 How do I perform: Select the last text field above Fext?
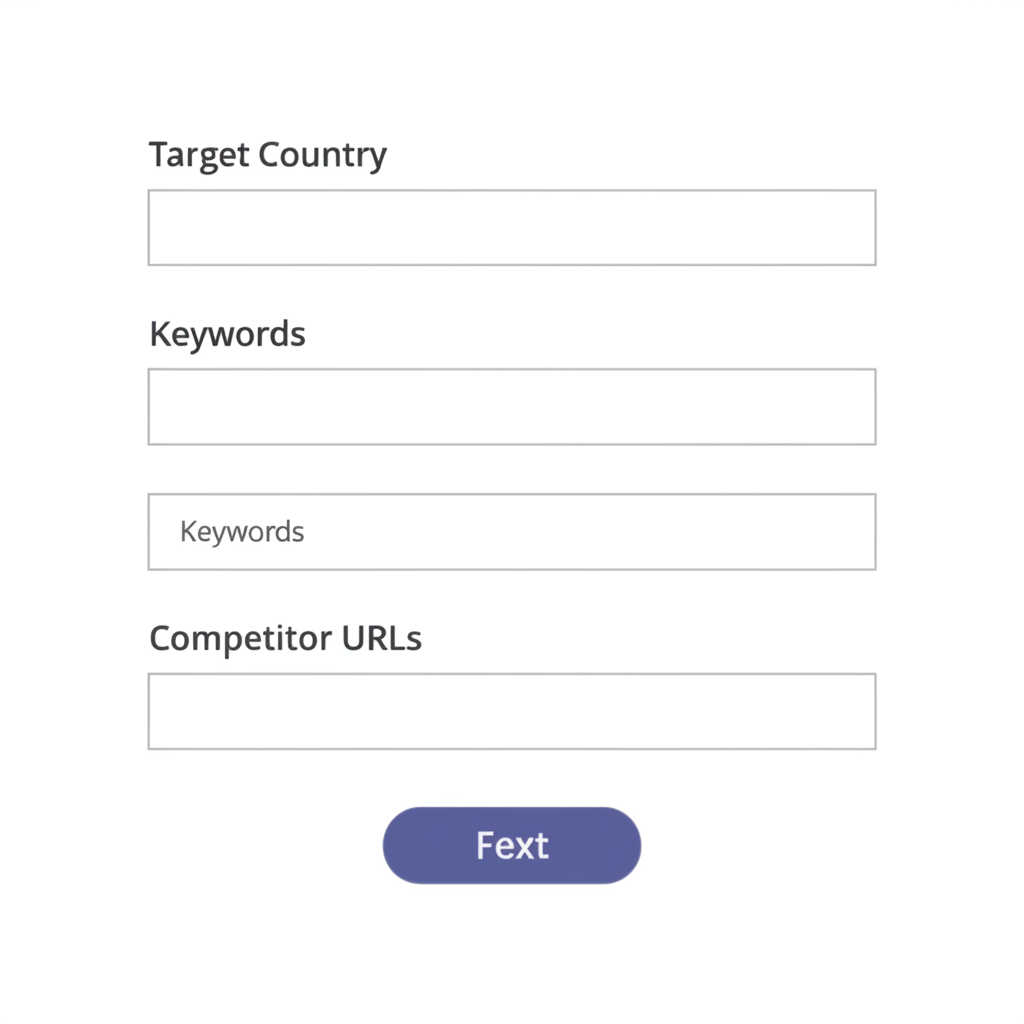[x=512, y=711]
